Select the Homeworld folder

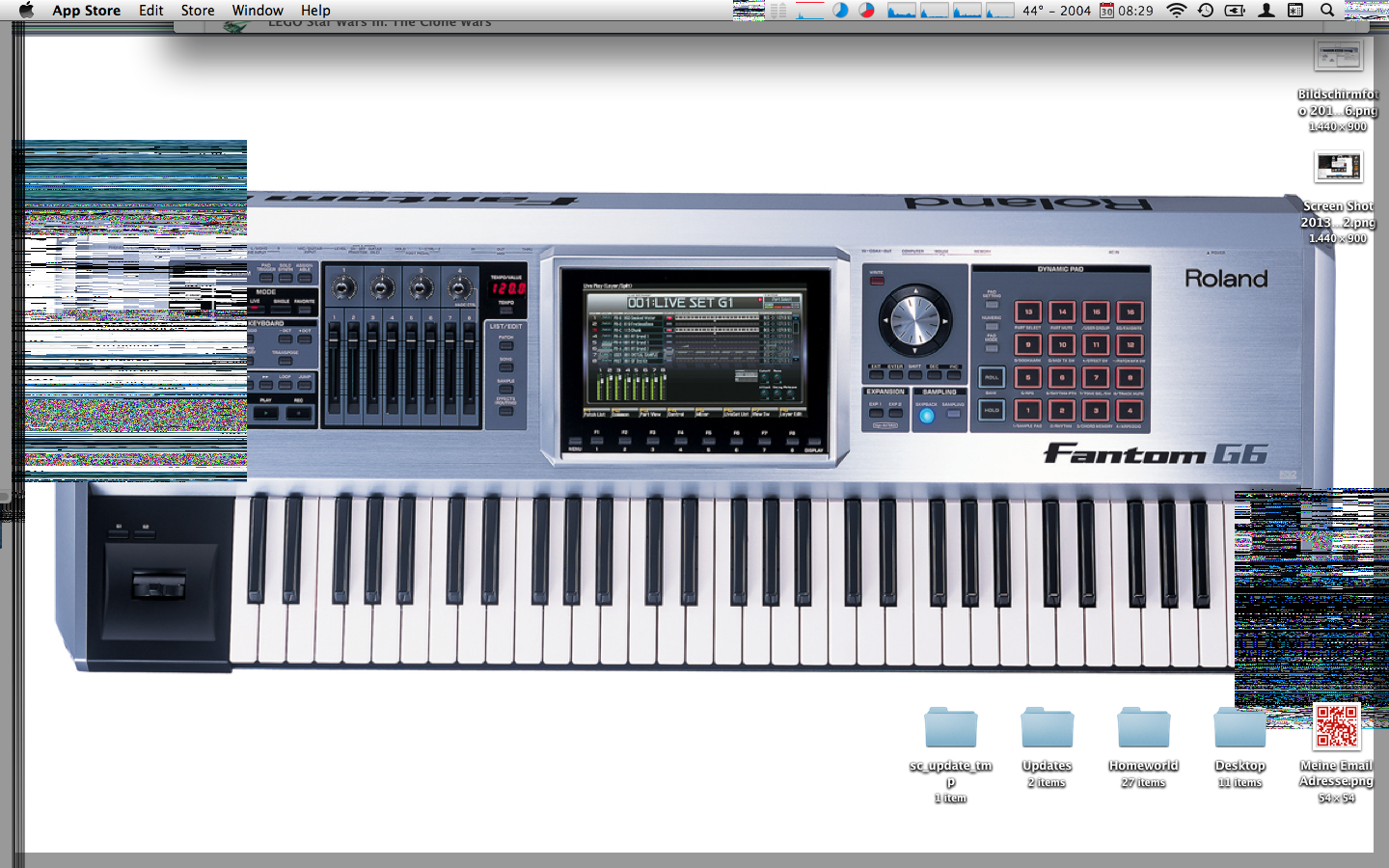pyautogui.click(x=1143, y=747)
